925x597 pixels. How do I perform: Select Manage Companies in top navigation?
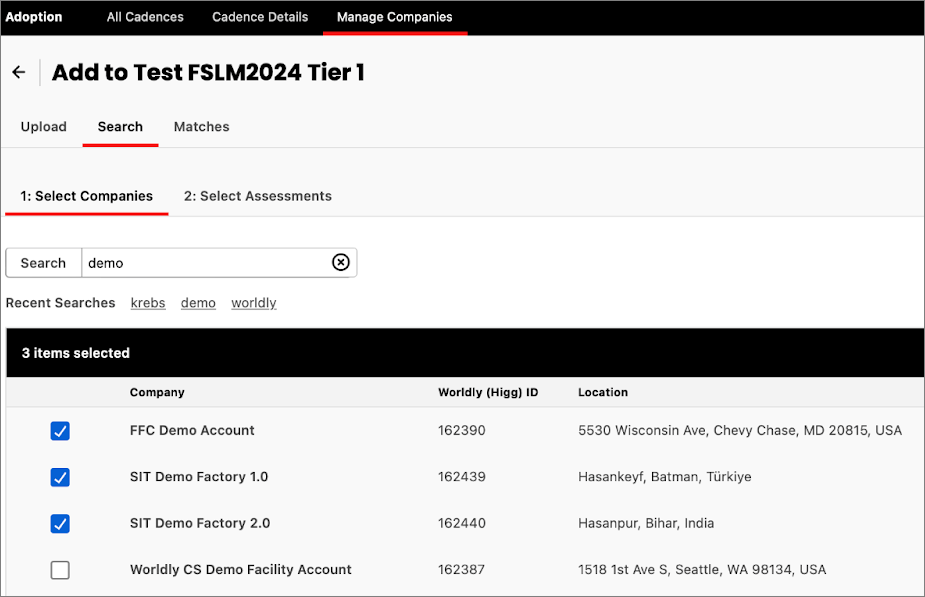coord(394,17)
